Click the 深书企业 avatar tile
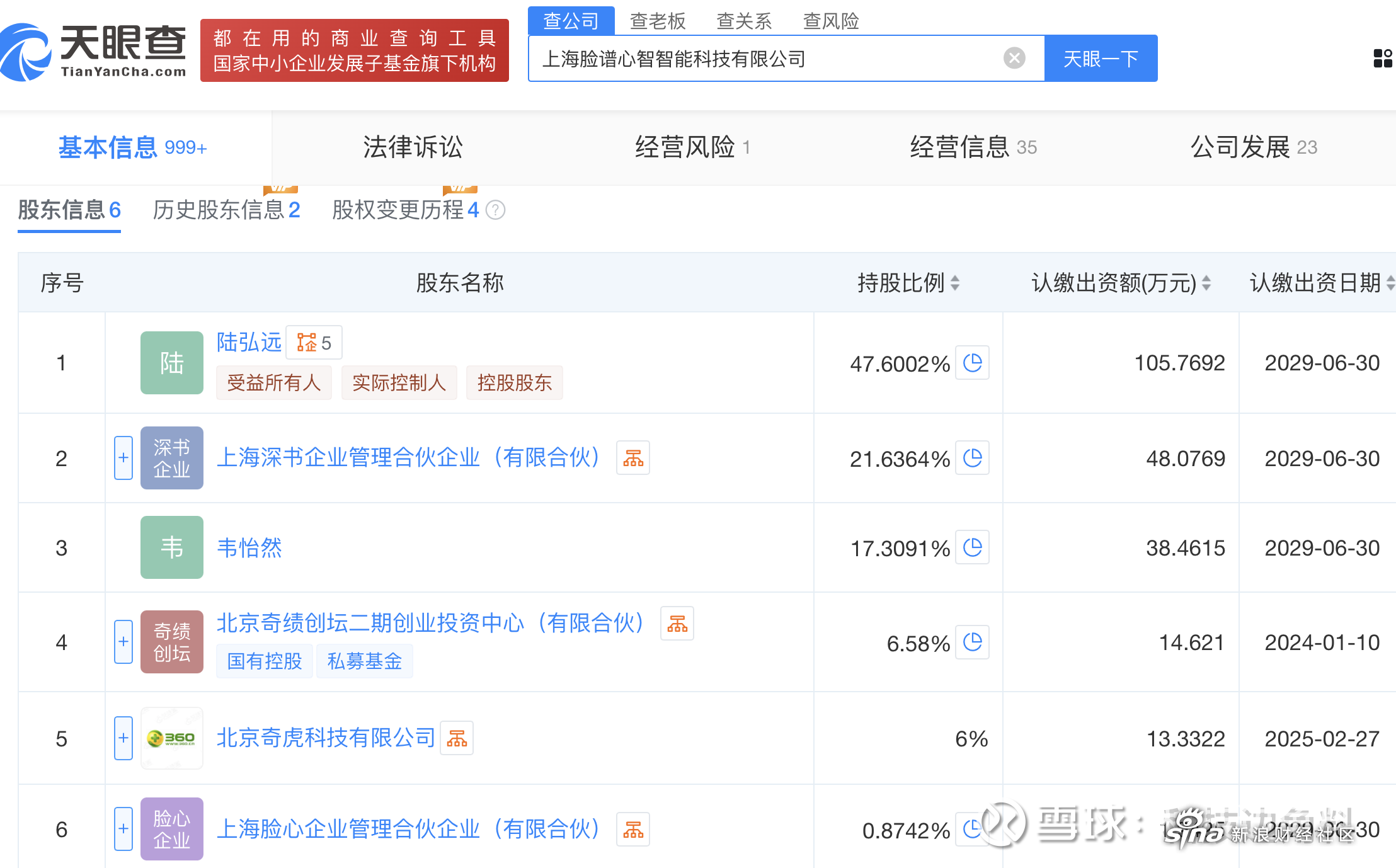Viewport: 1396px width, 868px height. [172, 458]
